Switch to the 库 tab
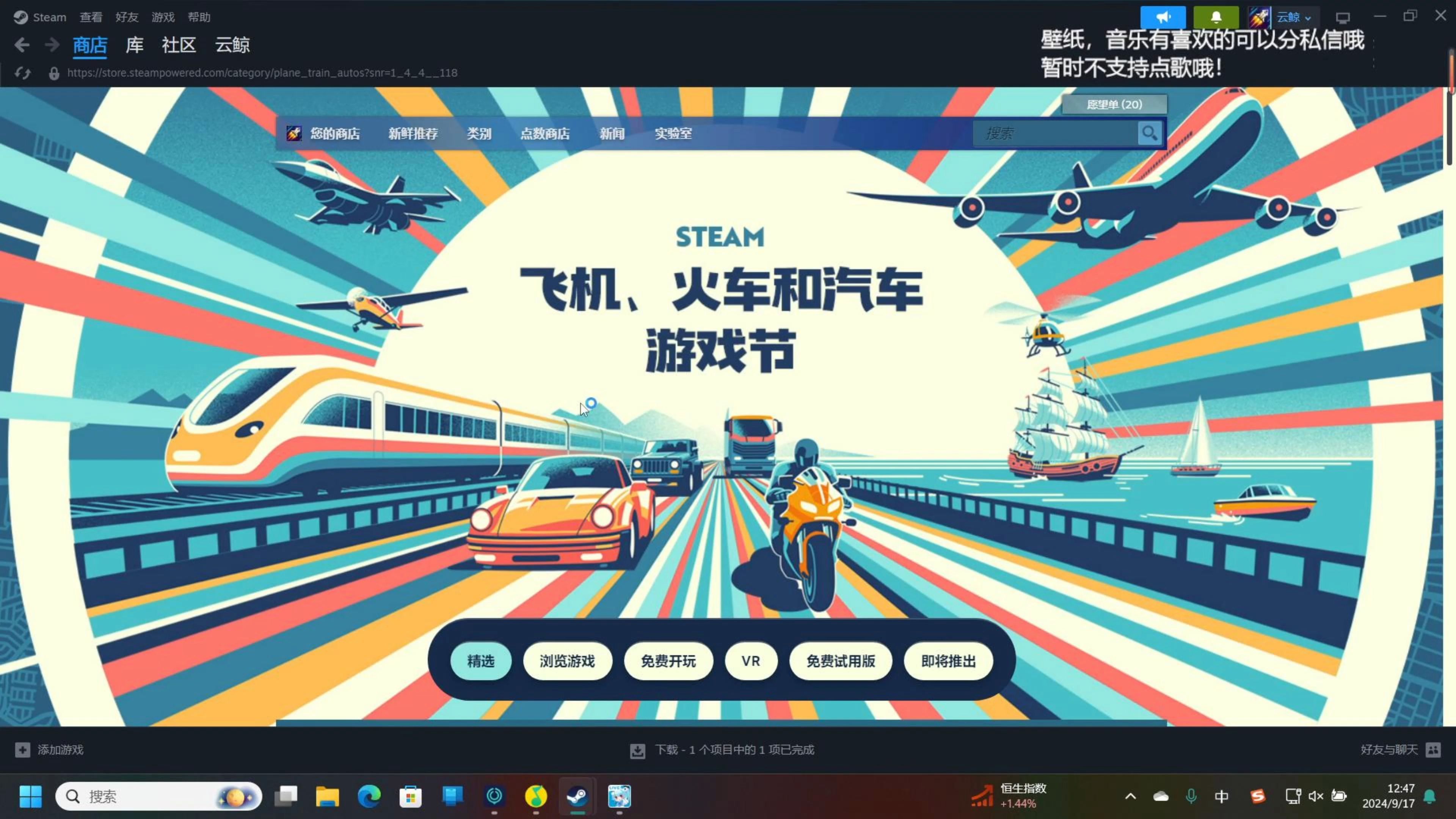This screenshot has width=1456, height=819. [135, 45]
